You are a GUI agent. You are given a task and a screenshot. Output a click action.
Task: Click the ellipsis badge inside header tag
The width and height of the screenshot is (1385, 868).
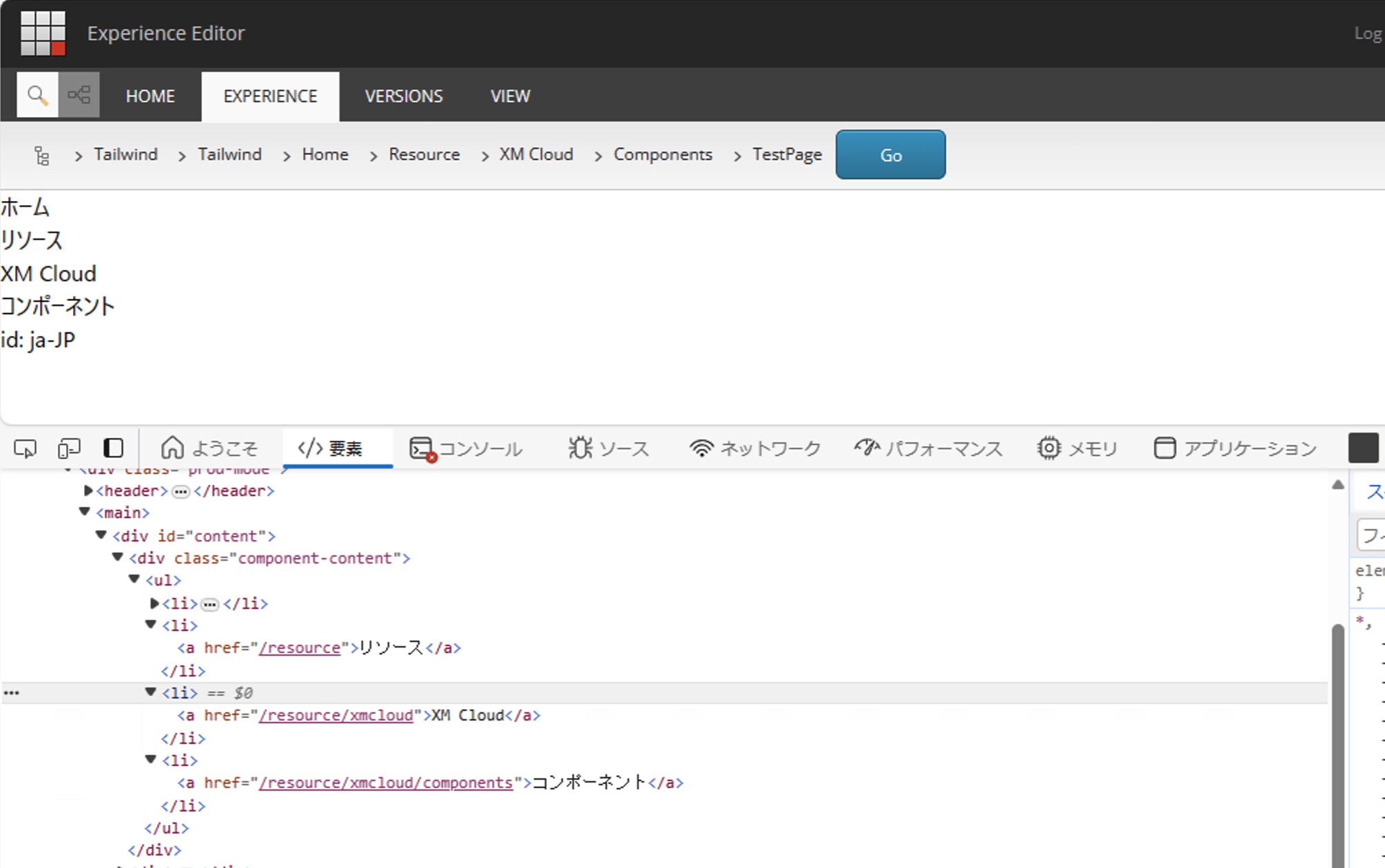click(x=181, y=491)
